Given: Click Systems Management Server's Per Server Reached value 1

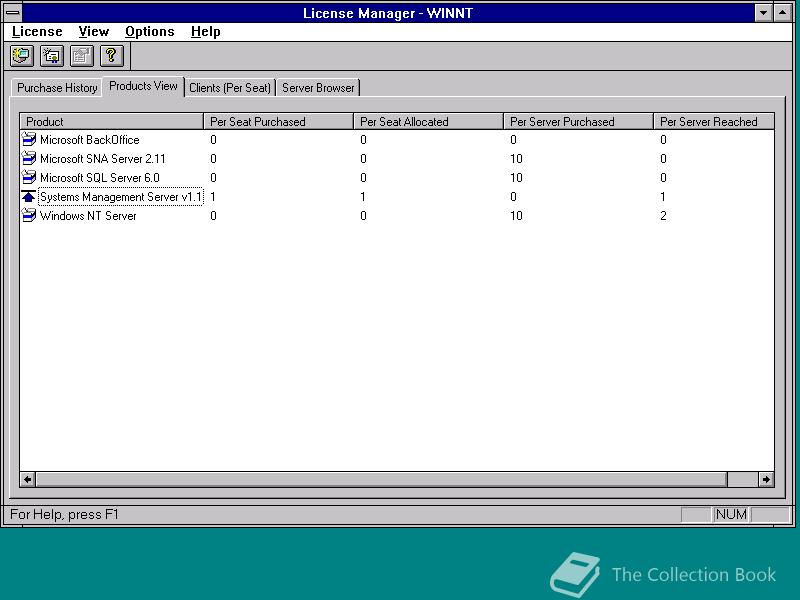Looking at the screenshot, I should click(662, 196).
